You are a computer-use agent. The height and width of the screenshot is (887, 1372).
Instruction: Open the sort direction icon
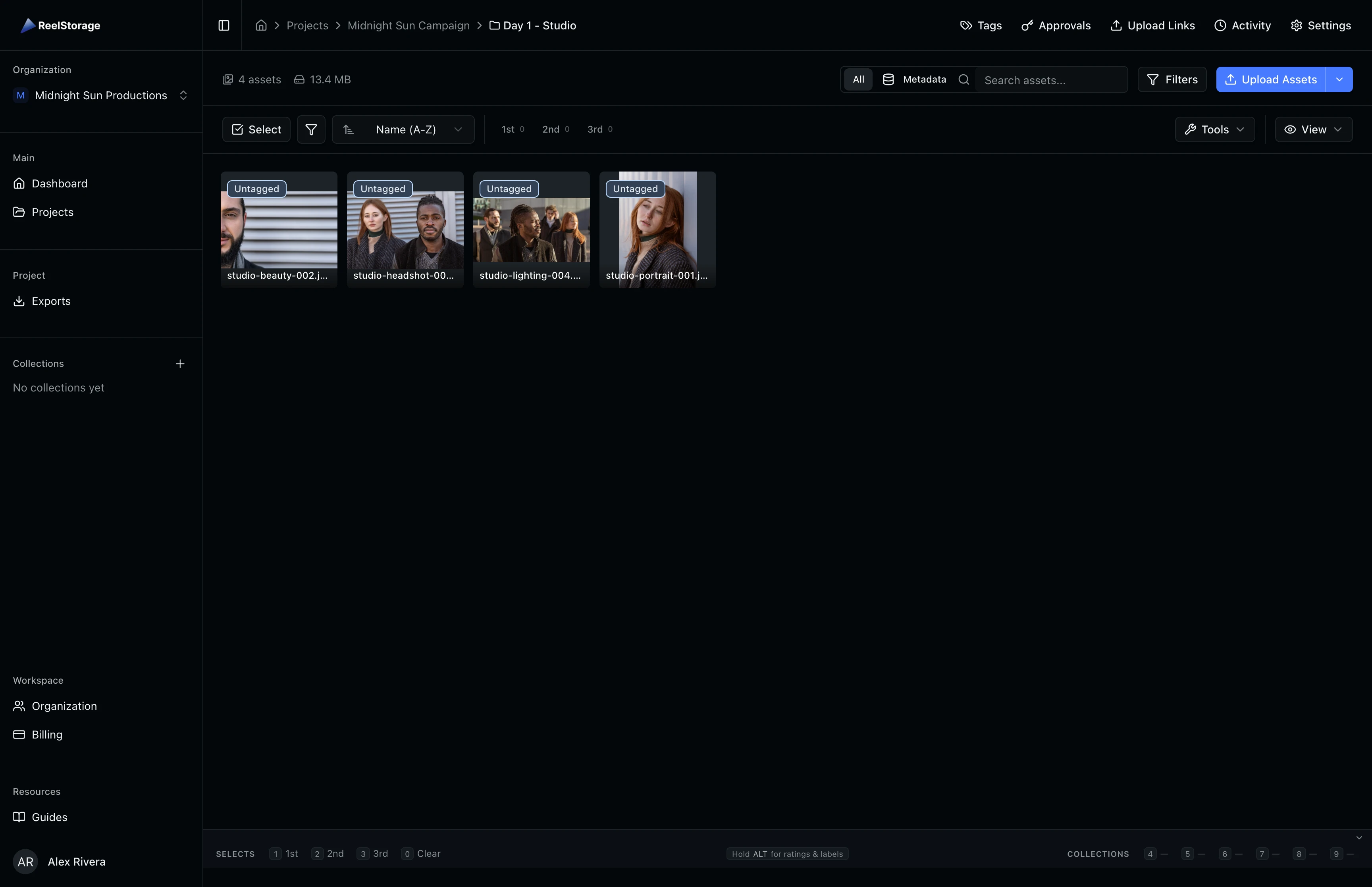[349, 129]
